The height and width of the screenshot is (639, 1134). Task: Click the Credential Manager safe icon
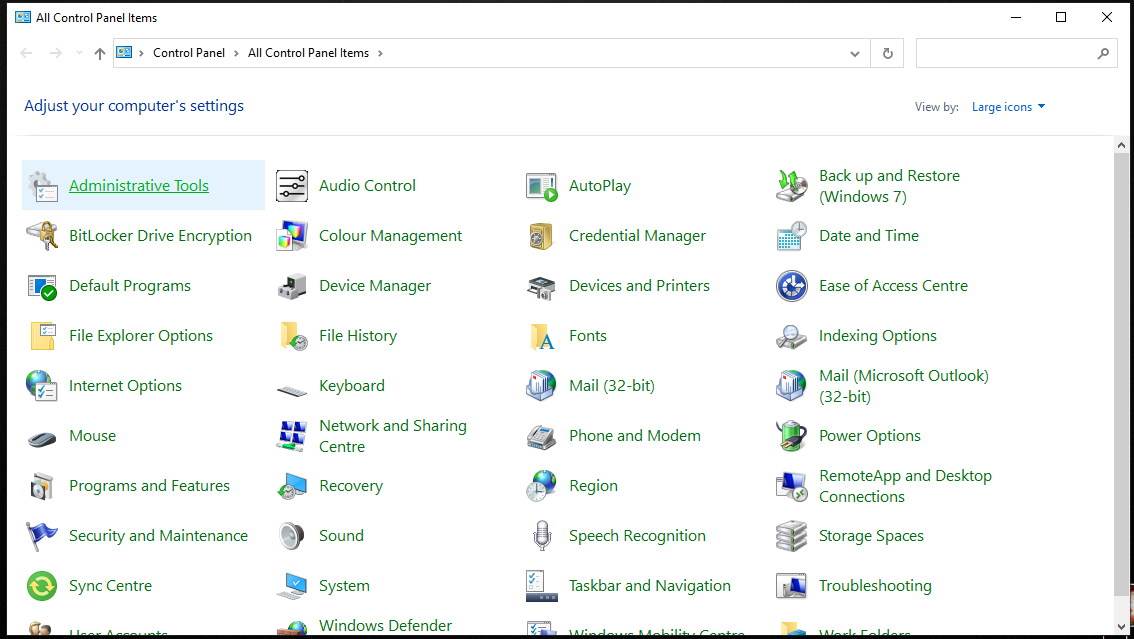[x=542, y=236]
